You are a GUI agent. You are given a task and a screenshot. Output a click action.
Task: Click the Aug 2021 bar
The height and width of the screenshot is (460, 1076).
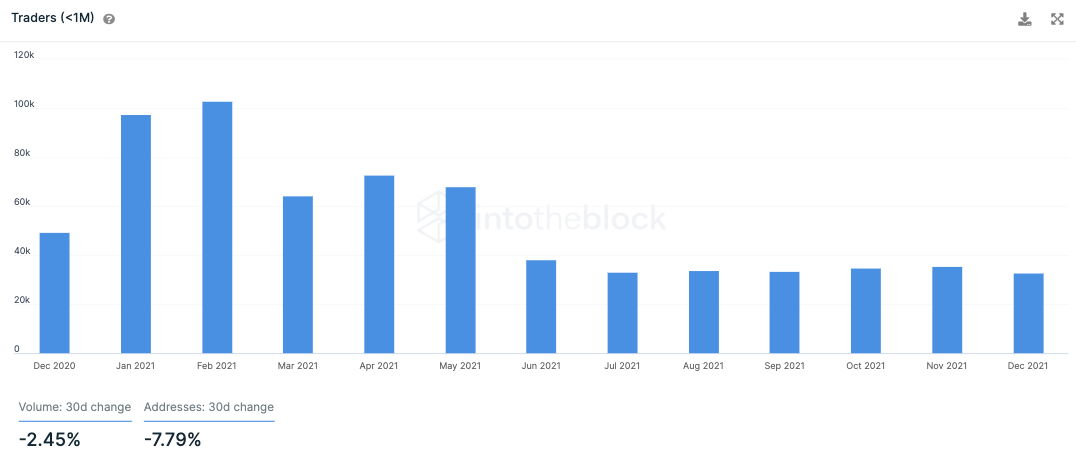[x=704, y=312]
